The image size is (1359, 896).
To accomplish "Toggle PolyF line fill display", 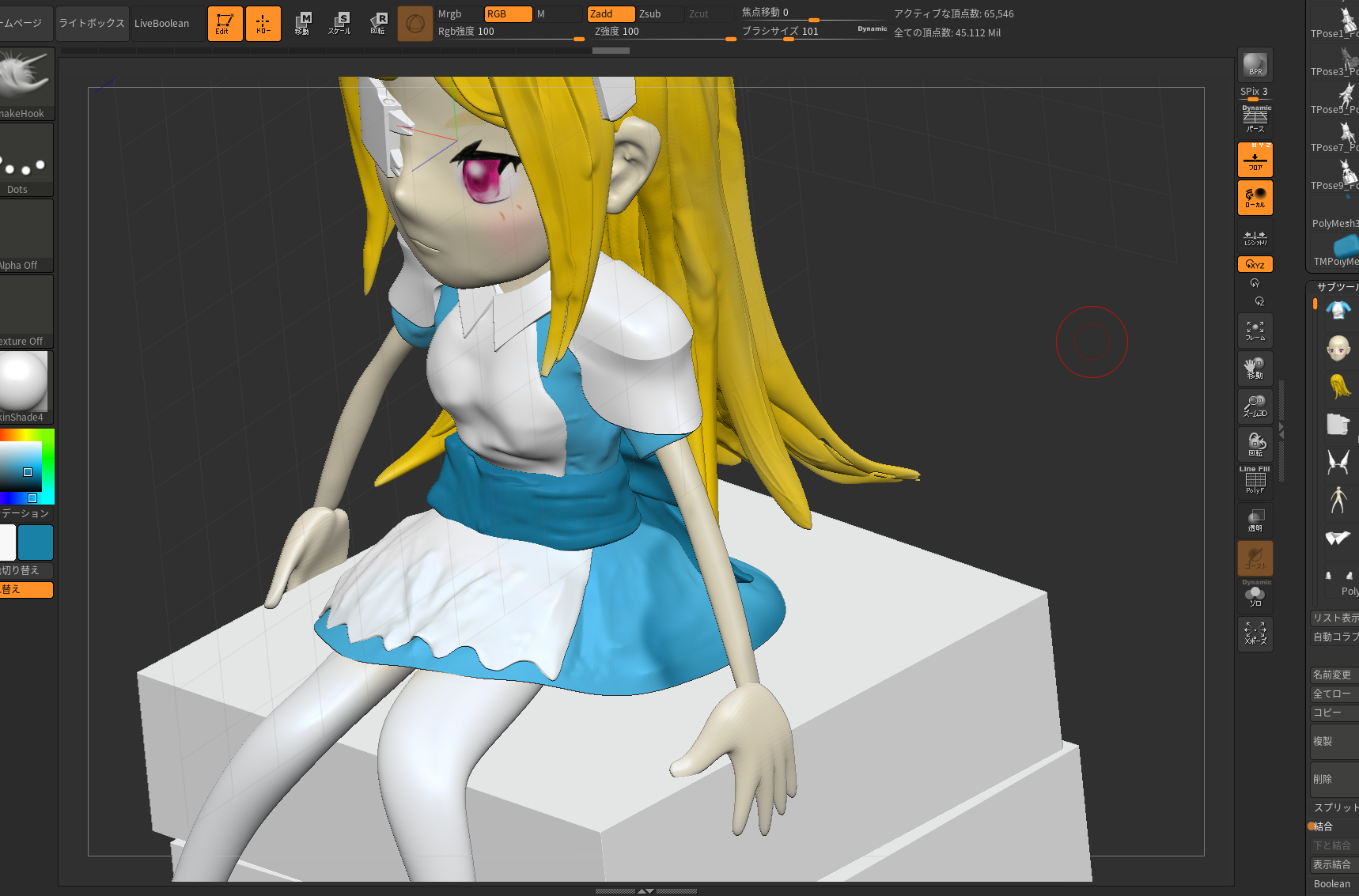I will tap(1255, 481).
